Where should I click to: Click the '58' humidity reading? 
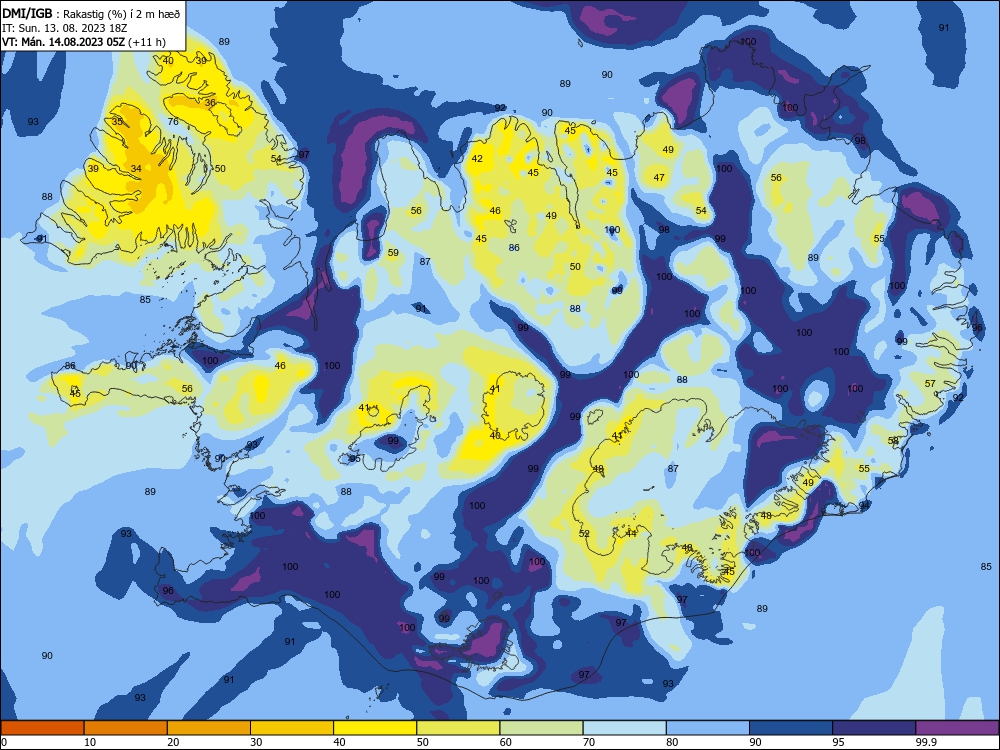(893, 441)
